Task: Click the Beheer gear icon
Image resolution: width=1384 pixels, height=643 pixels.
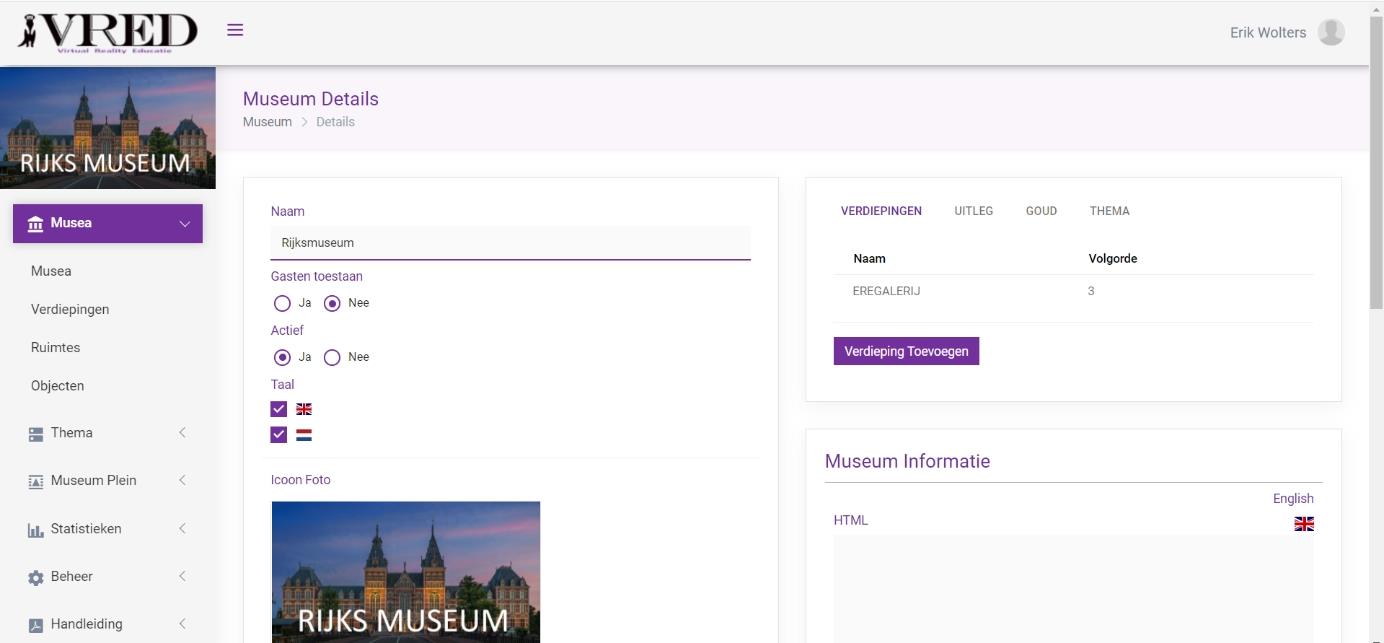Action: tap(36, 577)
